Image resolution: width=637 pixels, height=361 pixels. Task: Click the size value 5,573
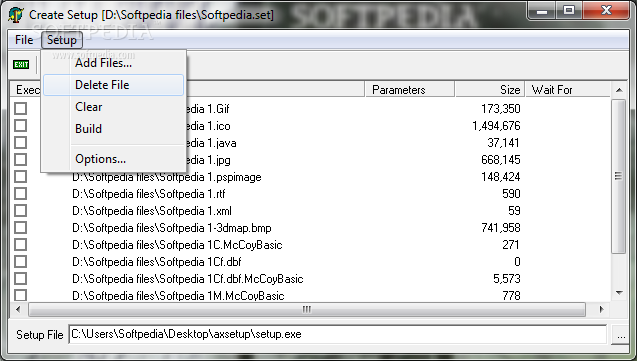[507, 279]
